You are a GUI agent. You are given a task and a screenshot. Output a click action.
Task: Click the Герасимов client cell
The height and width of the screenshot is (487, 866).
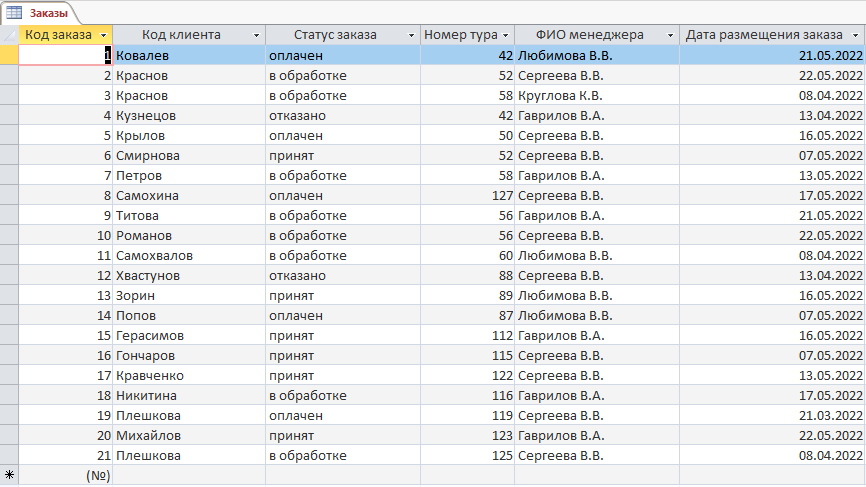tap(189, 336)
